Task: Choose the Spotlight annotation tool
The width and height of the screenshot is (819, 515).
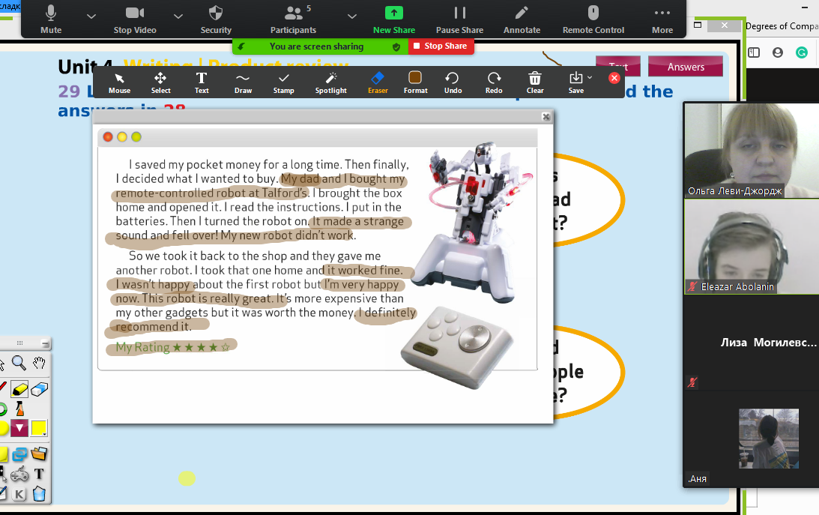Action: pyautogui.click(x=331, y=82)
